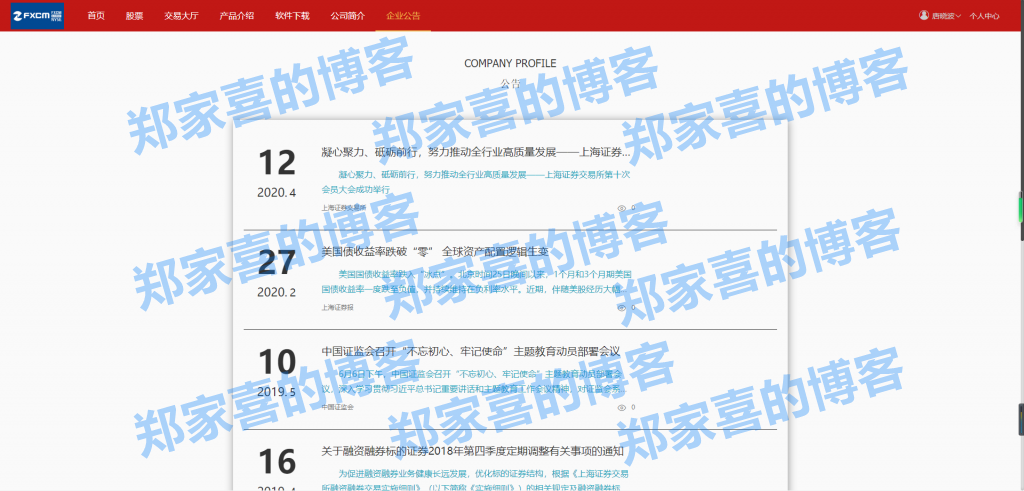Open the 交易大厅 menu item

click(x=182, y=16)
